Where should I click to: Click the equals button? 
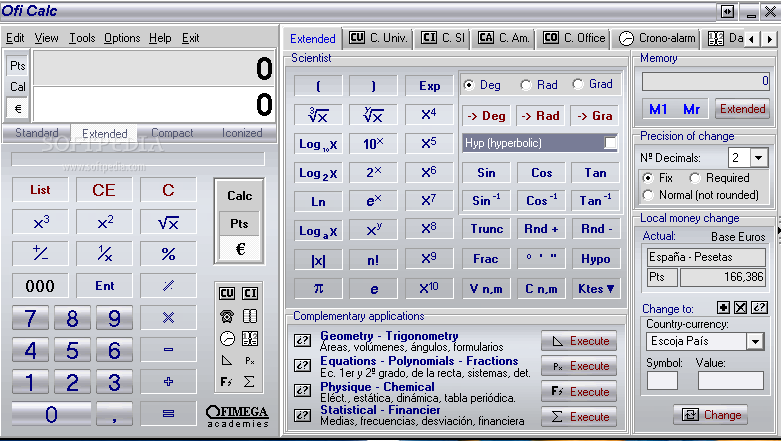[168, 413]
